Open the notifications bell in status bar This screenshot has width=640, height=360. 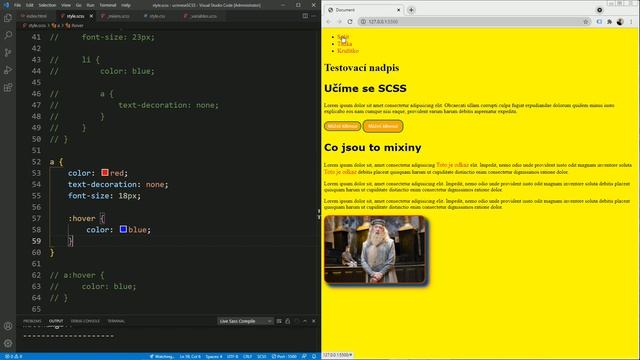(313, 356)
